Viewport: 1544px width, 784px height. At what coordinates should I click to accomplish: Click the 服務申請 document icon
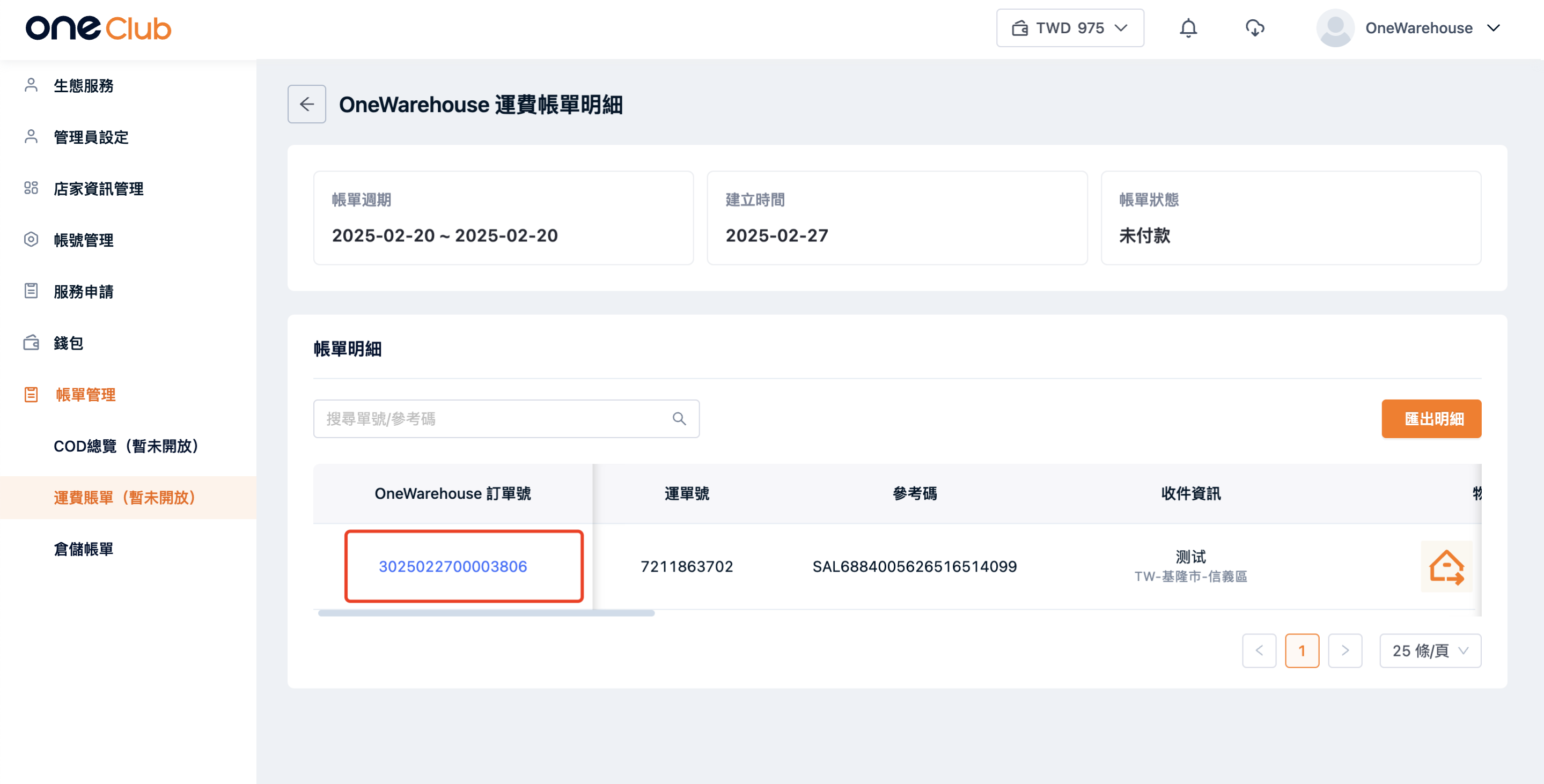click(x=31, y=291)
